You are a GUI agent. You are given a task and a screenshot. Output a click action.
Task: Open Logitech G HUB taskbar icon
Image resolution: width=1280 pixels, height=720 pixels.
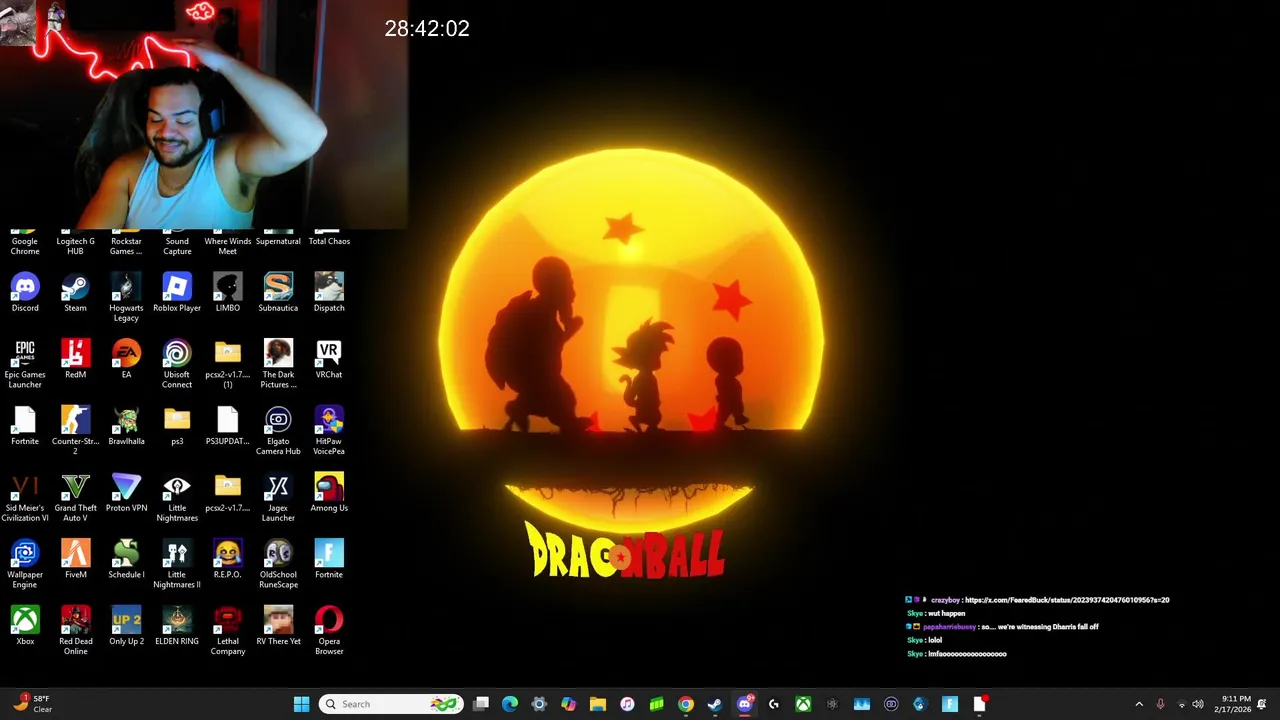[774, 704]
